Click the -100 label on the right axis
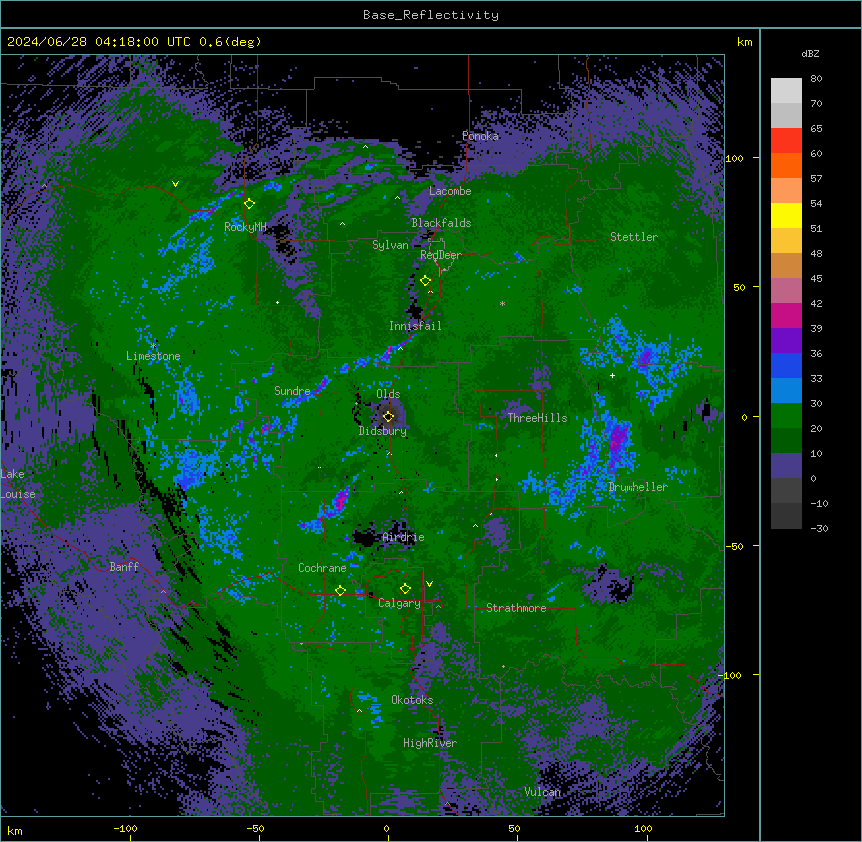This screenshot has width=862, height=842. pyautogui.click(x=731, y=675)
